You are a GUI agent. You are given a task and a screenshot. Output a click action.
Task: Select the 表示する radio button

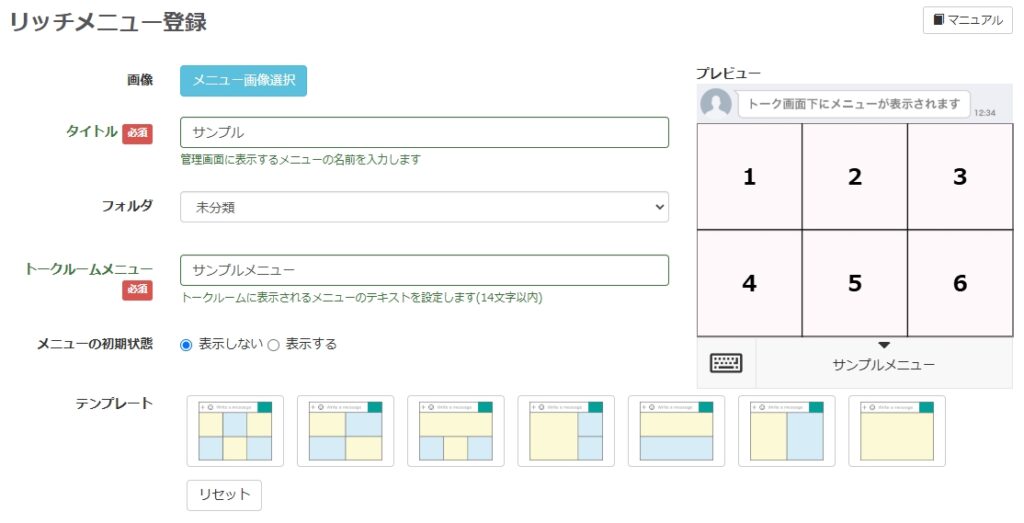pos(273,345)
